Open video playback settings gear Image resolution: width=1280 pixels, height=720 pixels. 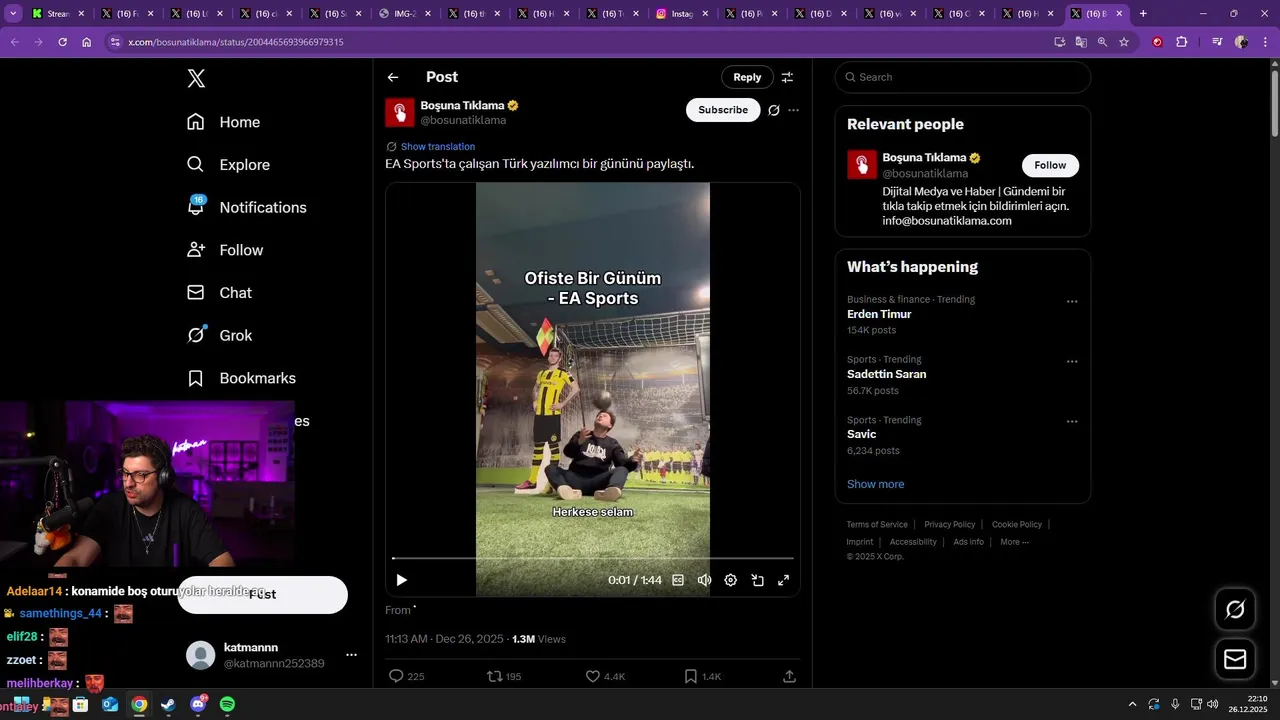click(x=731, y=580)
